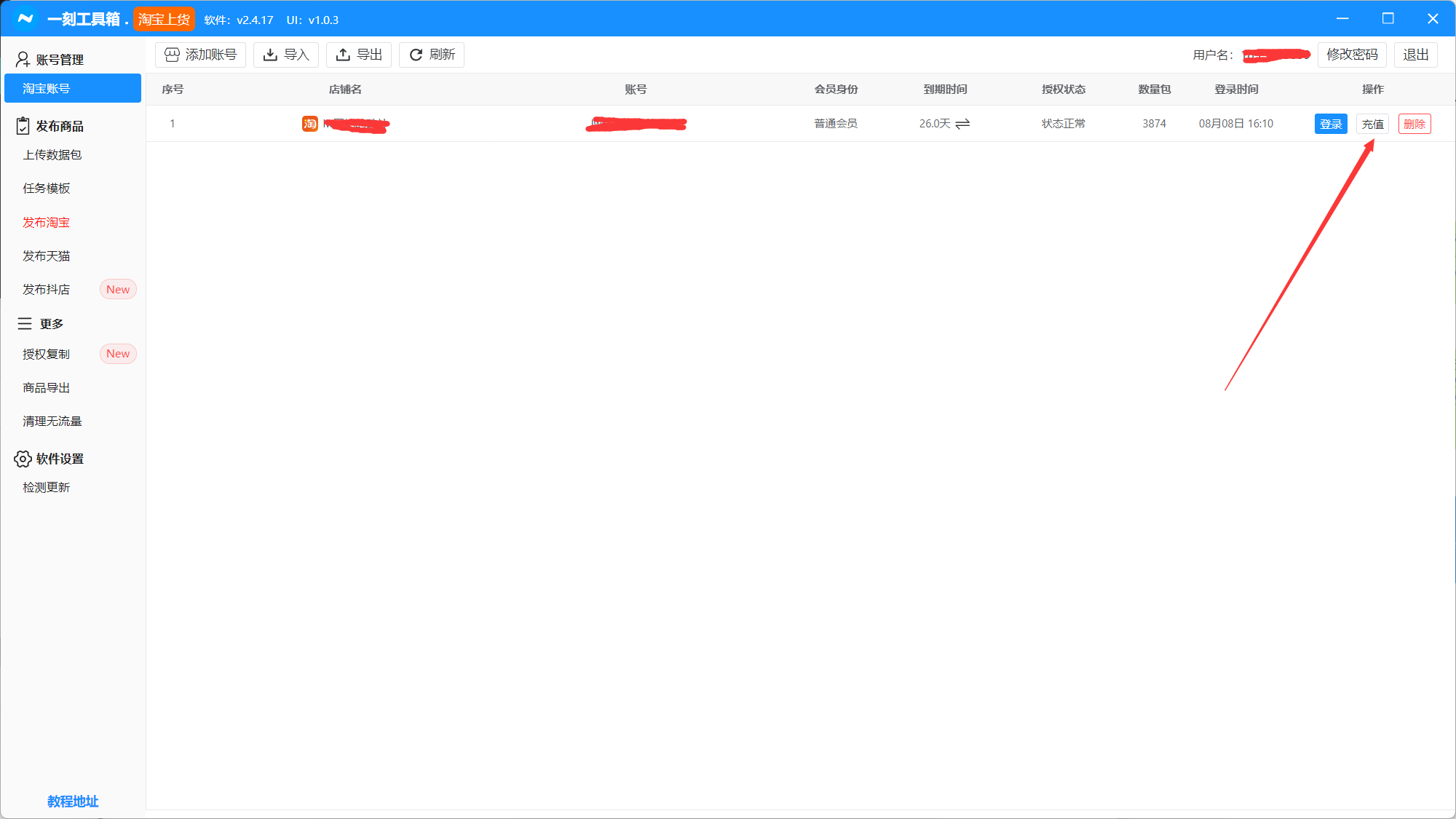Open 商品导出 in the sidebar

pos(47,387)
